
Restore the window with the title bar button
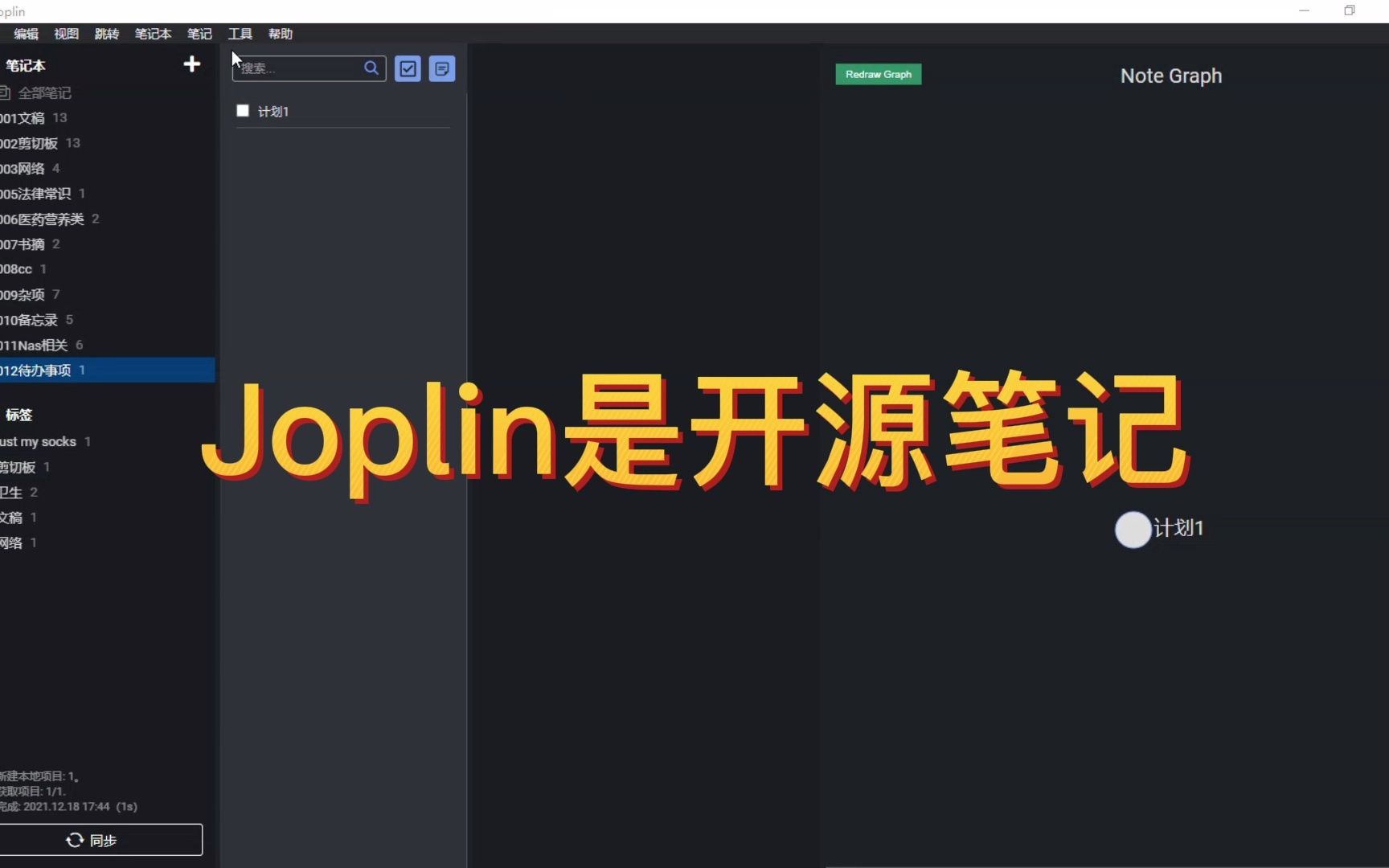1350,10
